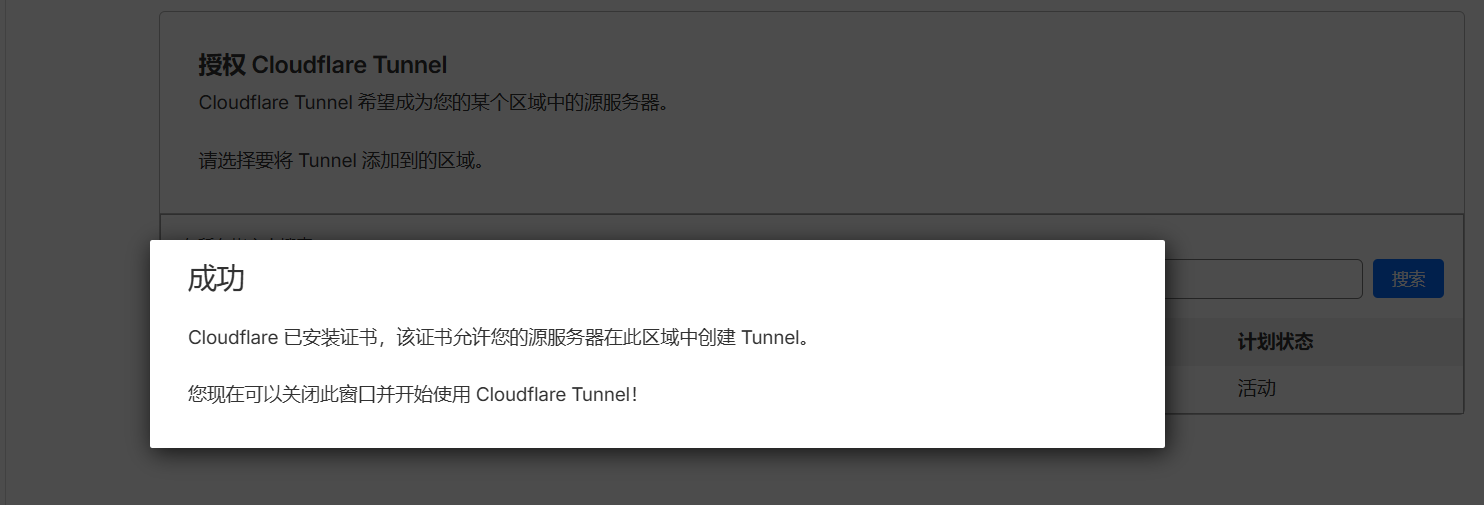Click the 计划状态 column header
This screenshot has width=1484, height=505.
(x=1275, y=342)
